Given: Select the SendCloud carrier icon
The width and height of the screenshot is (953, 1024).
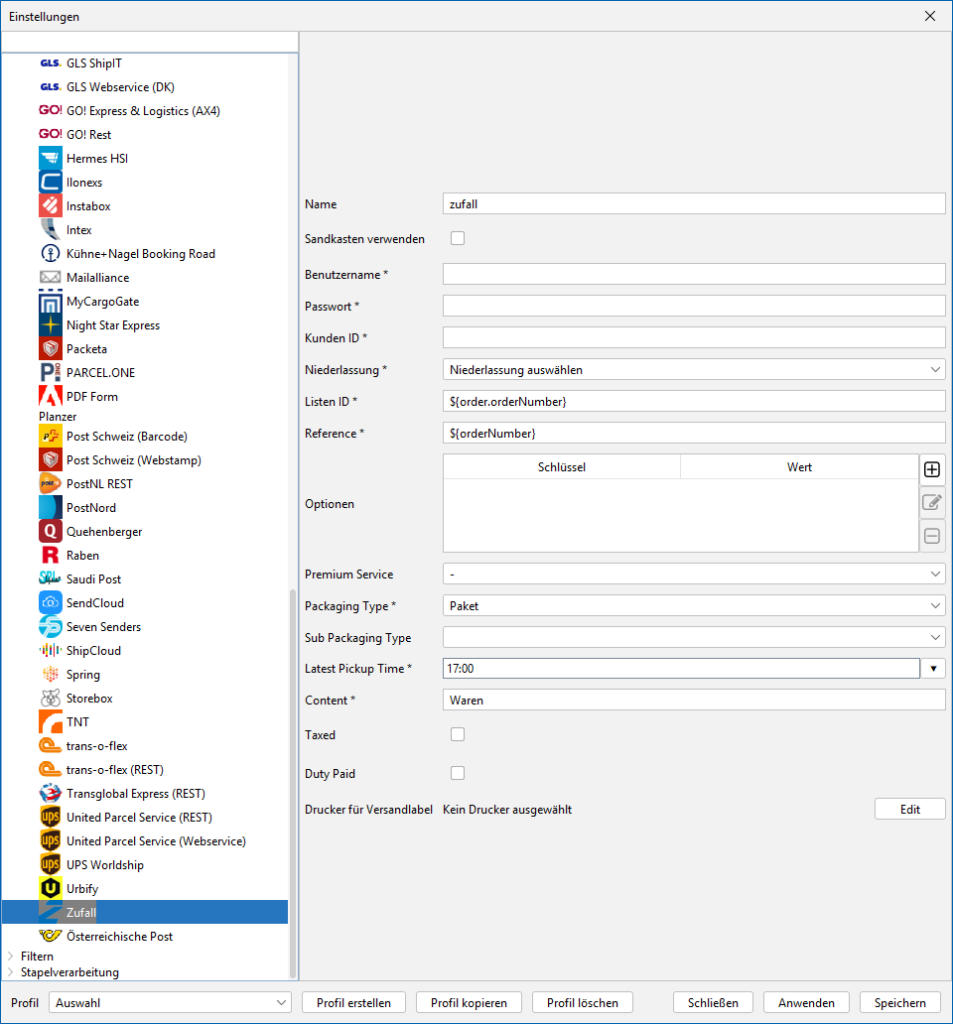Looking at the screenshot, I should coord(51,603).
